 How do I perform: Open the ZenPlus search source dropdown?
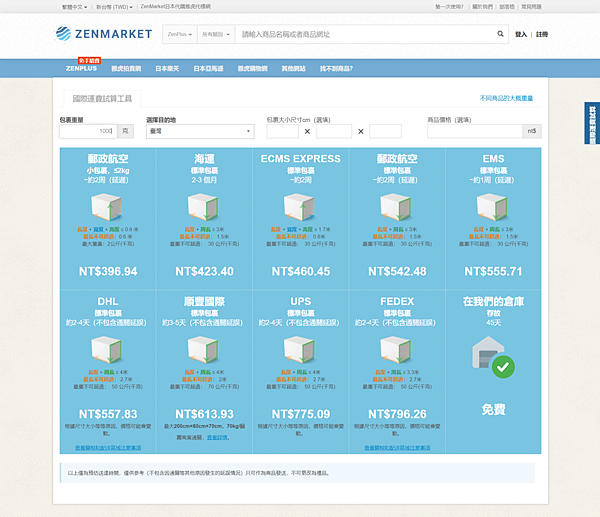pyautogui.click(x=179, y=34)
